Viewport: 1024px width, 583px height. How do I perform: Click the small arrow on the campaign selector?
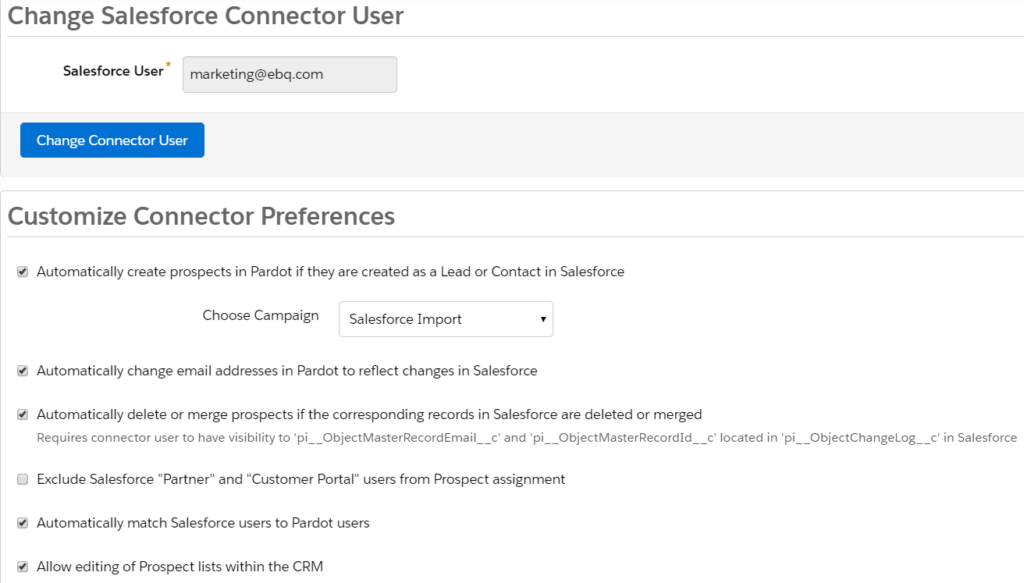[543, 319]
